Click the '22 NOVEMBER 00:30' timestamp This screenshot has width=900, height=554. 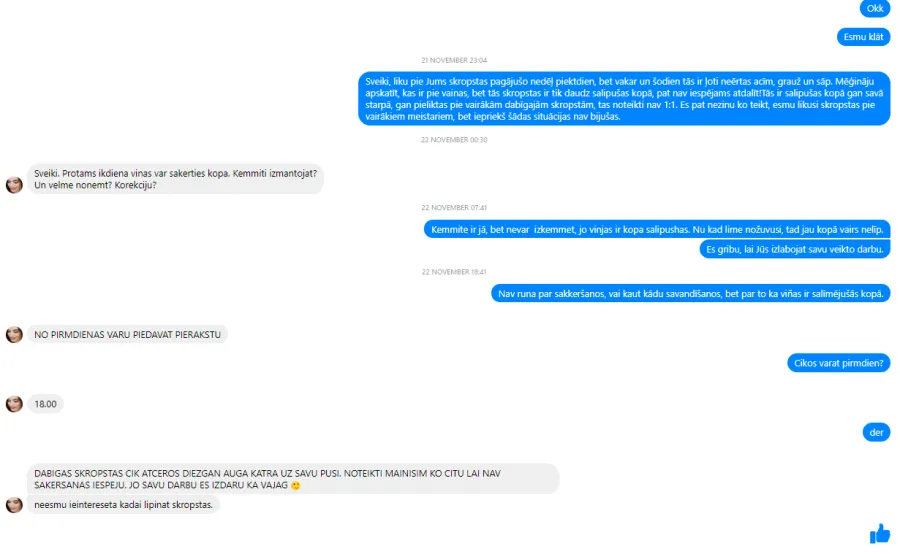(x=454, y=140)
